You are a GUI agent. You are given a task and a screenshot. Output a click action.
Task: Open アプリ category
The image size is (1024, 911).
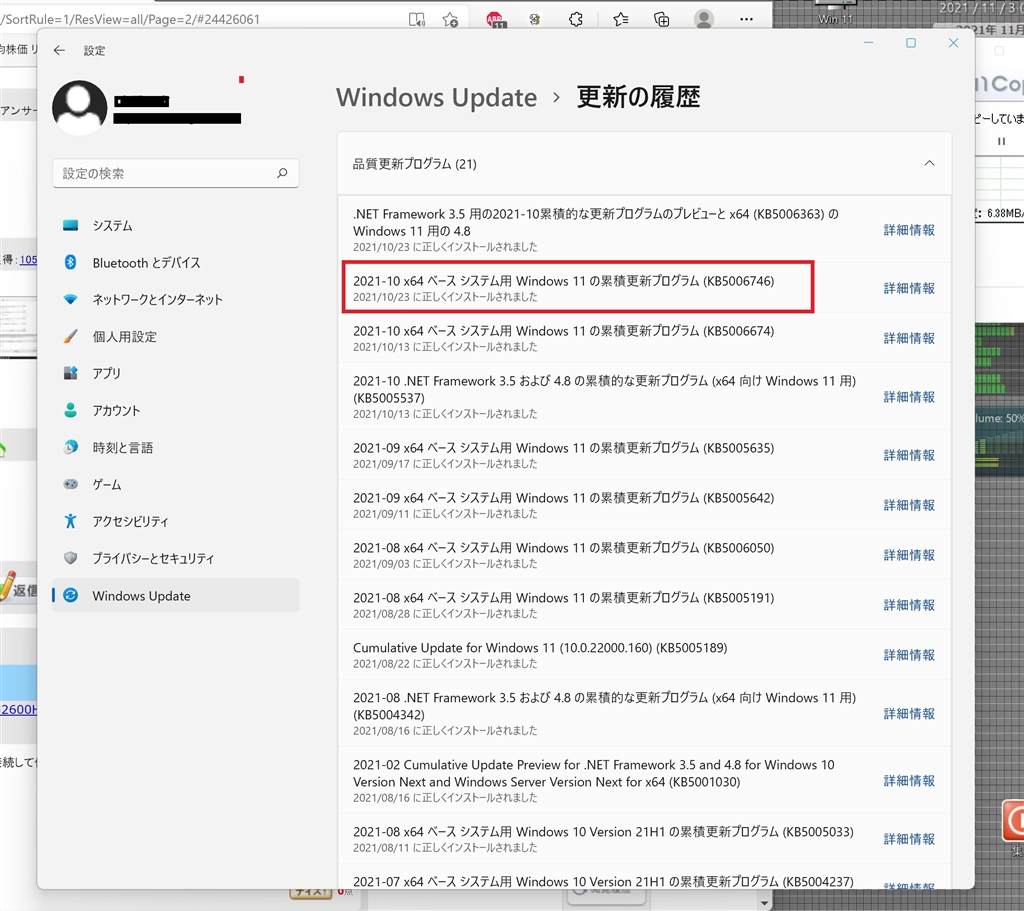click(x=176, y=373)
